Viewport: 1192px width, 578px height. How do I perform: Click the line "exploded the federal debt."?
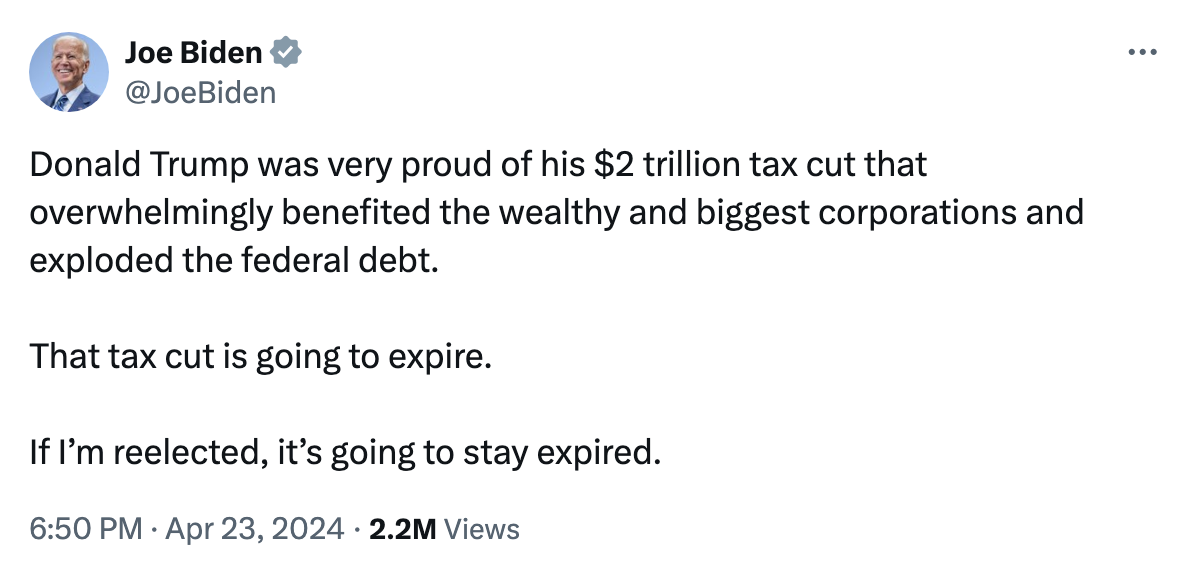coord(234,260)
